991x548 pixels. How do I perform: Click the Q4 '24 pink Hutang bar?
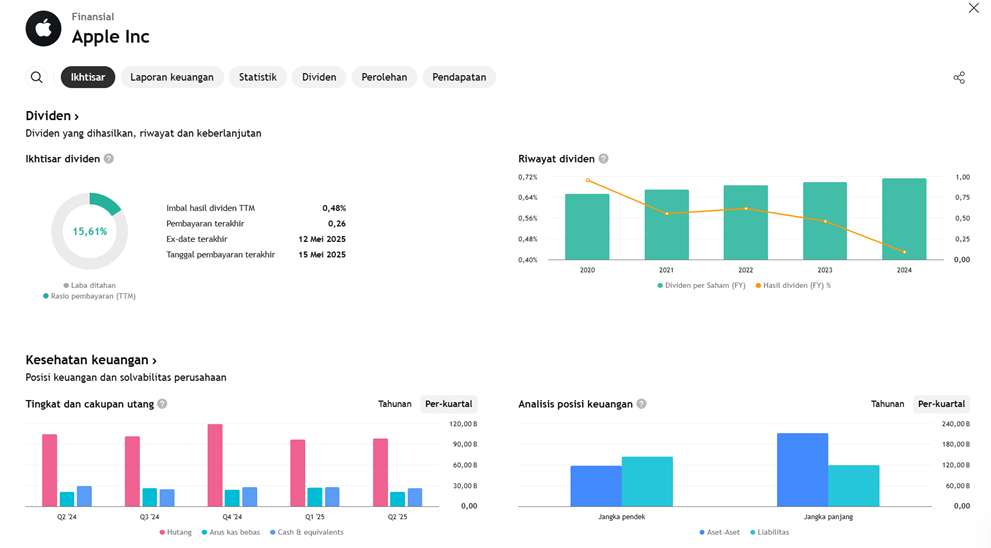215,465
